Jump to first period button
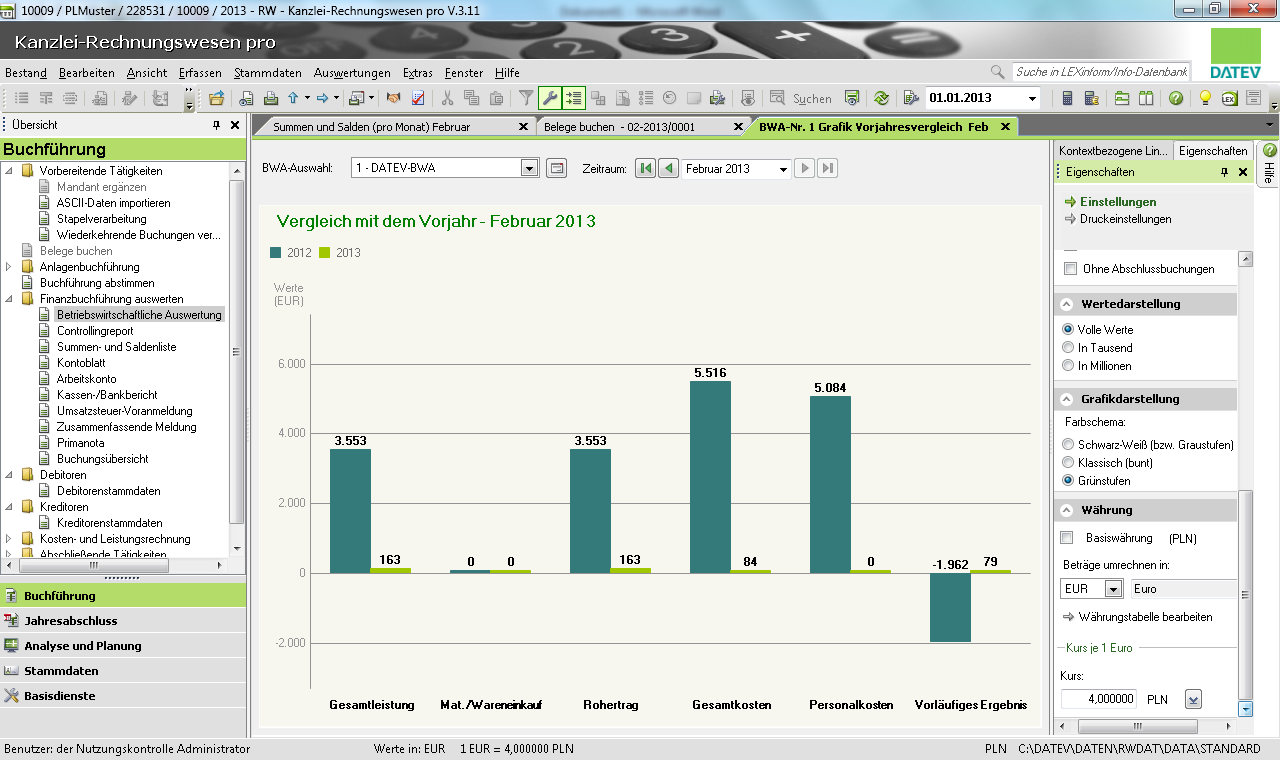Screen dimensions: 1280x760 click(x=645, y=168)
